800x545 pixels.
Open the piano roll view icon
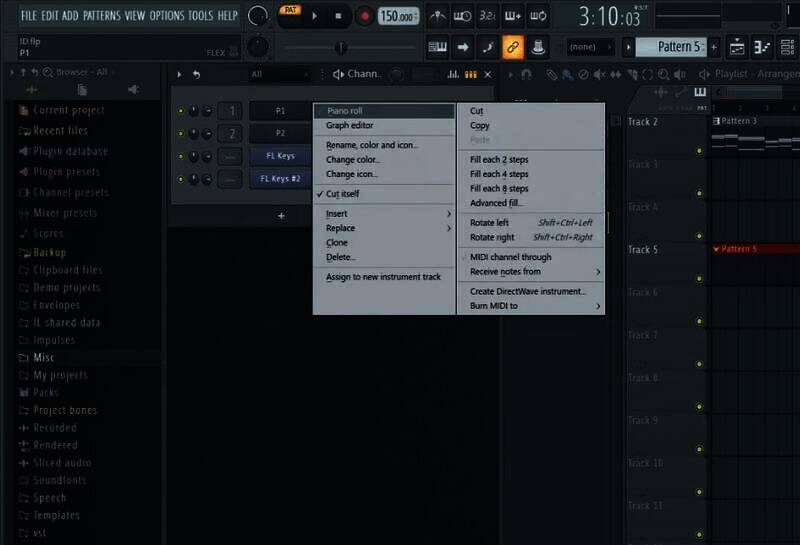click(762, 47)
